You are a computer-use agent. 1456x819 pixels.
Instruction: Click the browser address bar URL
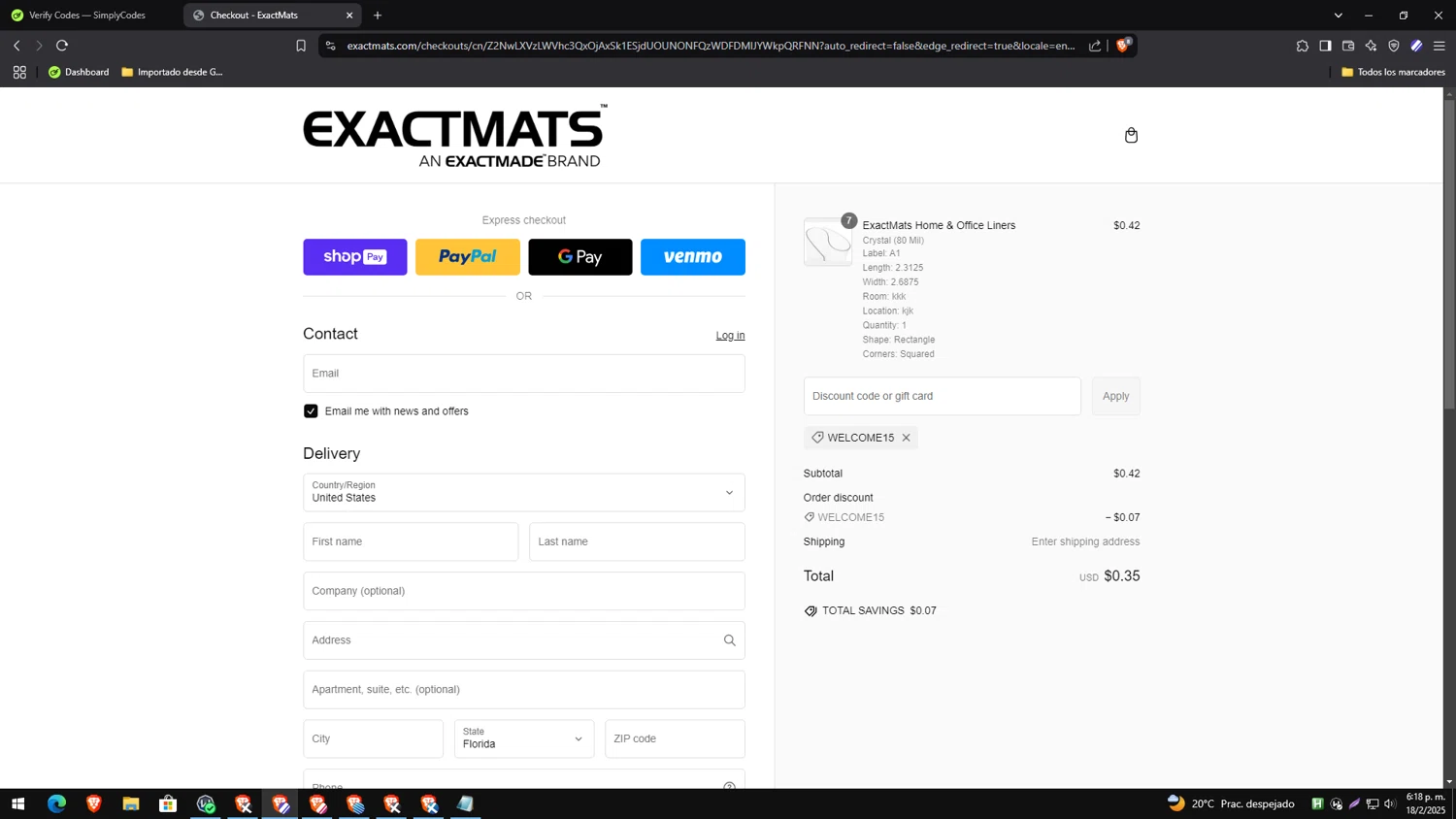point(711,46)
